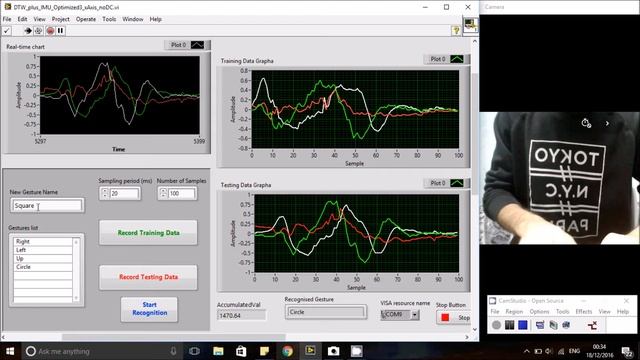This screenshot has width=640, height=360.
Task: Click the red Stop button
Action: [x=453, y=317]
